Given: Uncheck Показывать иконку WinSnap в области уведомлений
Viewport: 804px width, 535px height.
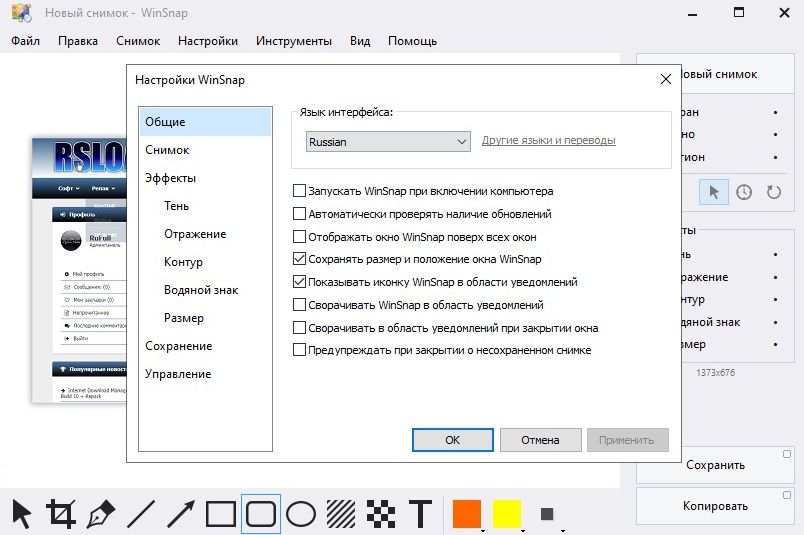Looking at the screenshot, I should click(299, 282).
